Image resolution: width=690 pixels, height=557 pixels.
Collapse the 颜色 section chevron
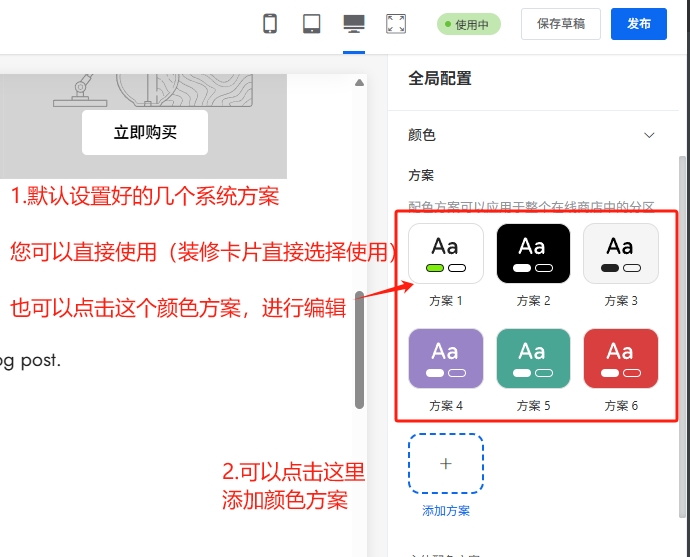click(649, 135)
